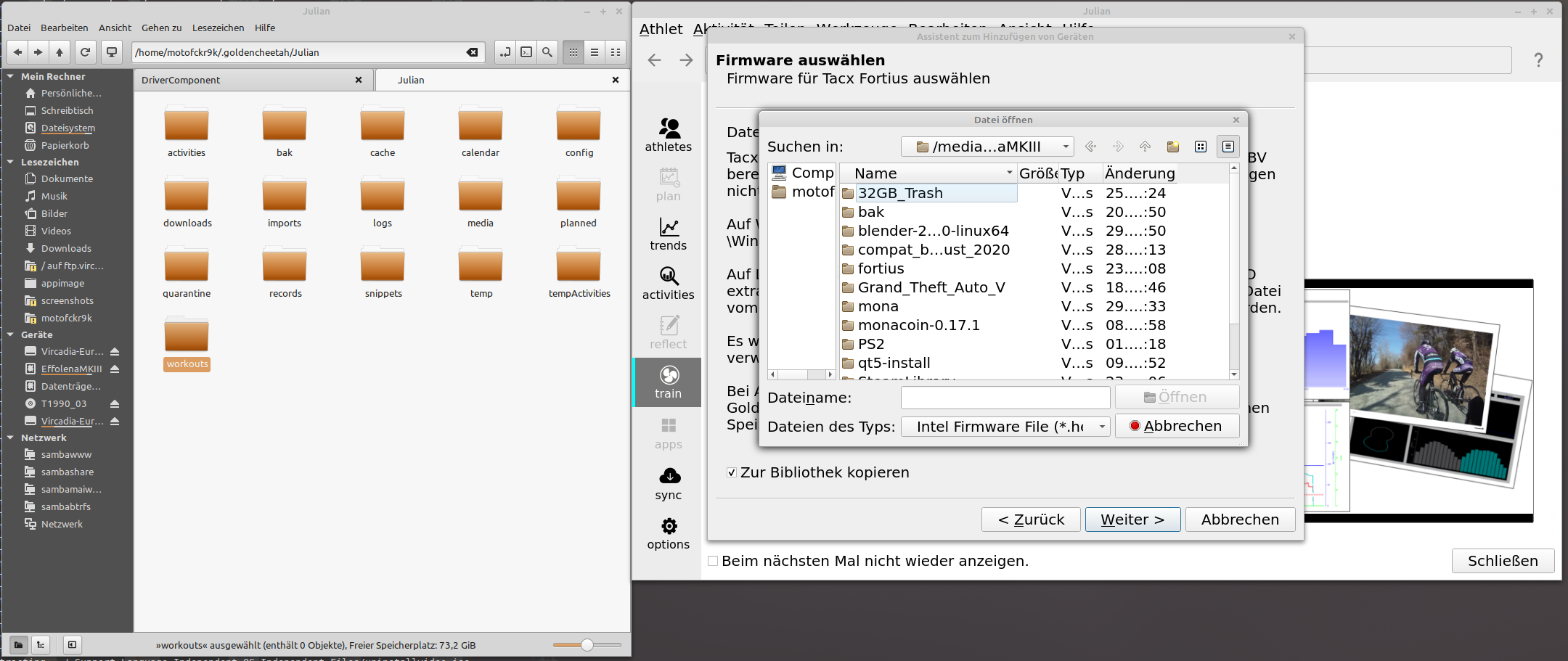
Task: Open the athletes view in GoldenCheetah
Action: coord(668,134)
